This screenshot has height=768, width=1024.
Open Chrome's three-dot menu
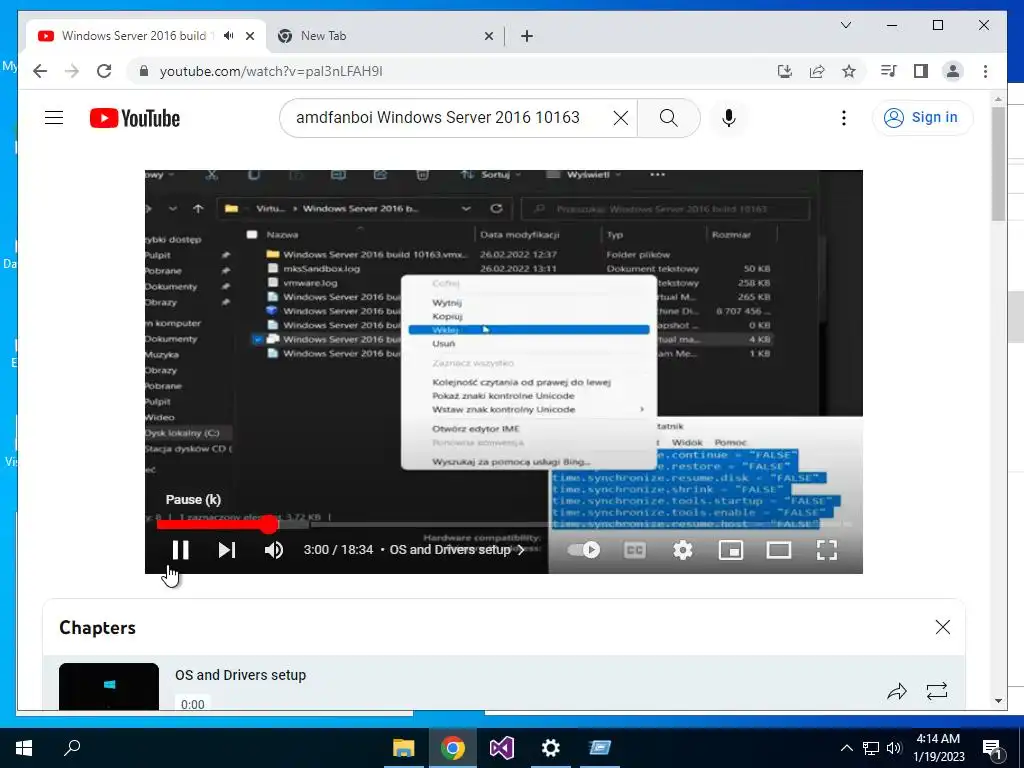point(985,71)
